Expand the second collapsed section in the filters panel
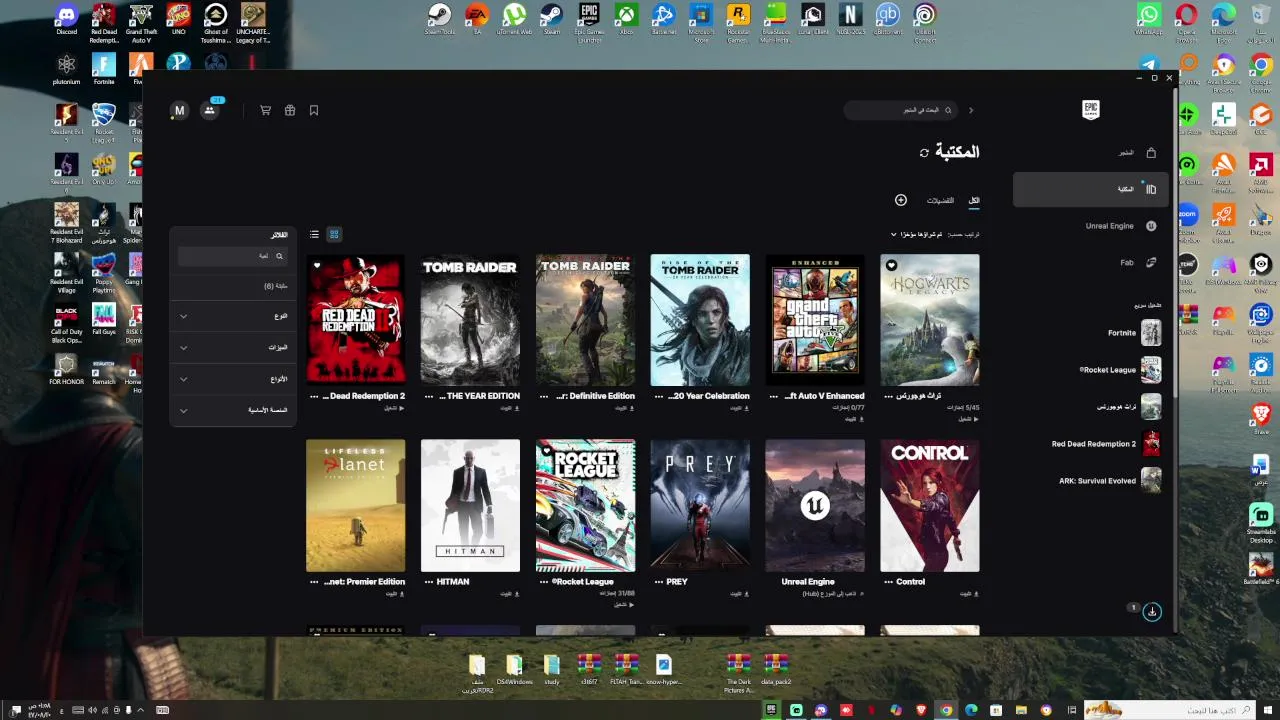The image size is (1280, 720). click(x=233, y=347)
